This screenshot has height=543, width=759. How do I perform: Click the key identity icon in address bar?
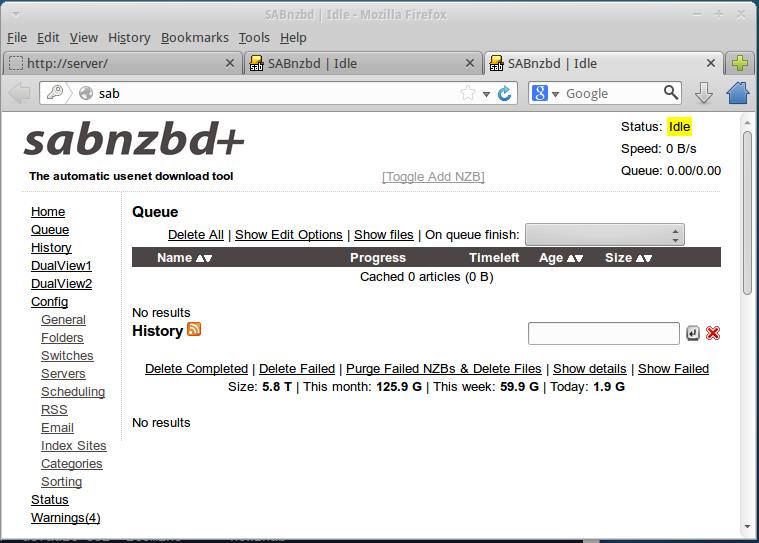(x=55, y=92)
